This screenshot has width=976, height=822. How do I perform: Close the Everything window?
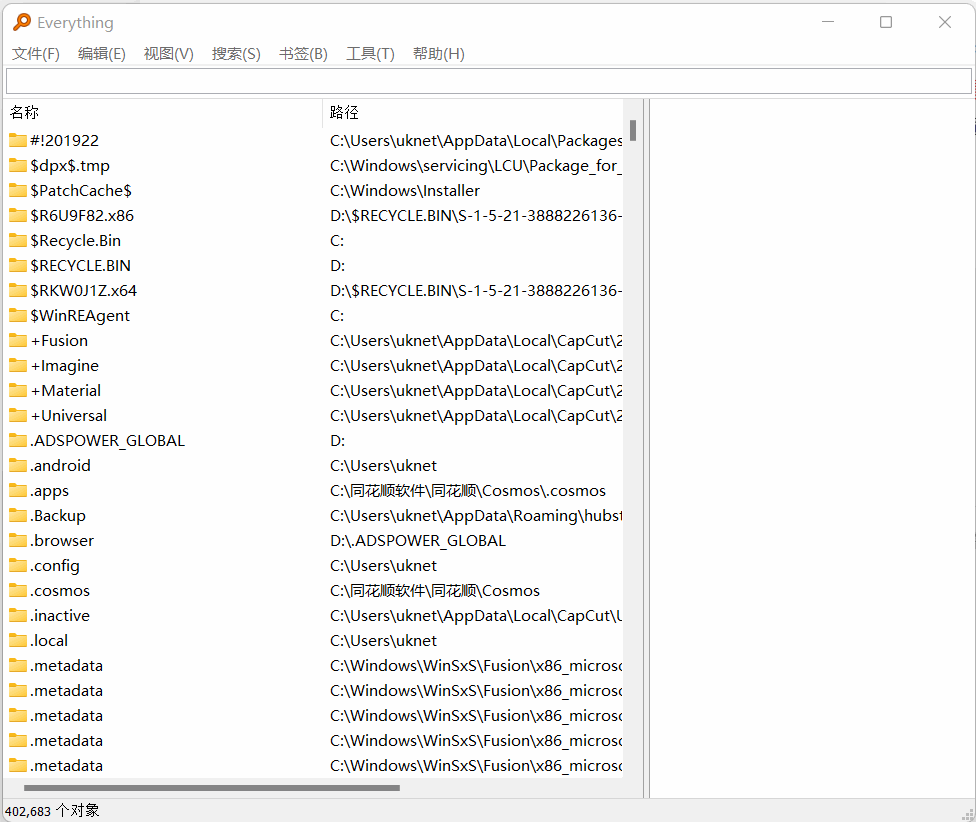(x=945, y=22)
